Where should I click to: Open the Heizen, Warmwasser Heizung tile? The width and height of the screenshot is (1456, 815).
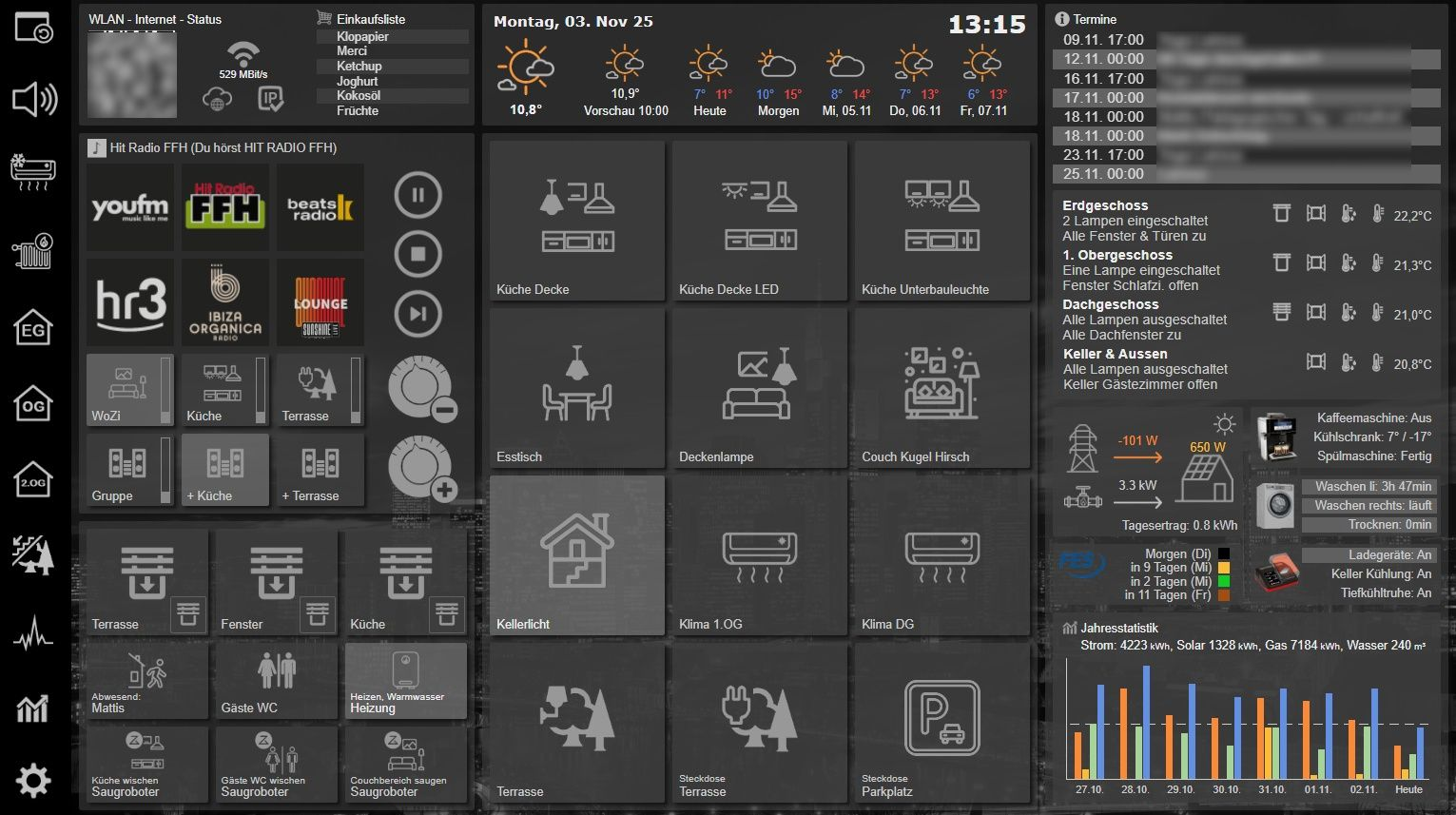click(x=405, y=680)
